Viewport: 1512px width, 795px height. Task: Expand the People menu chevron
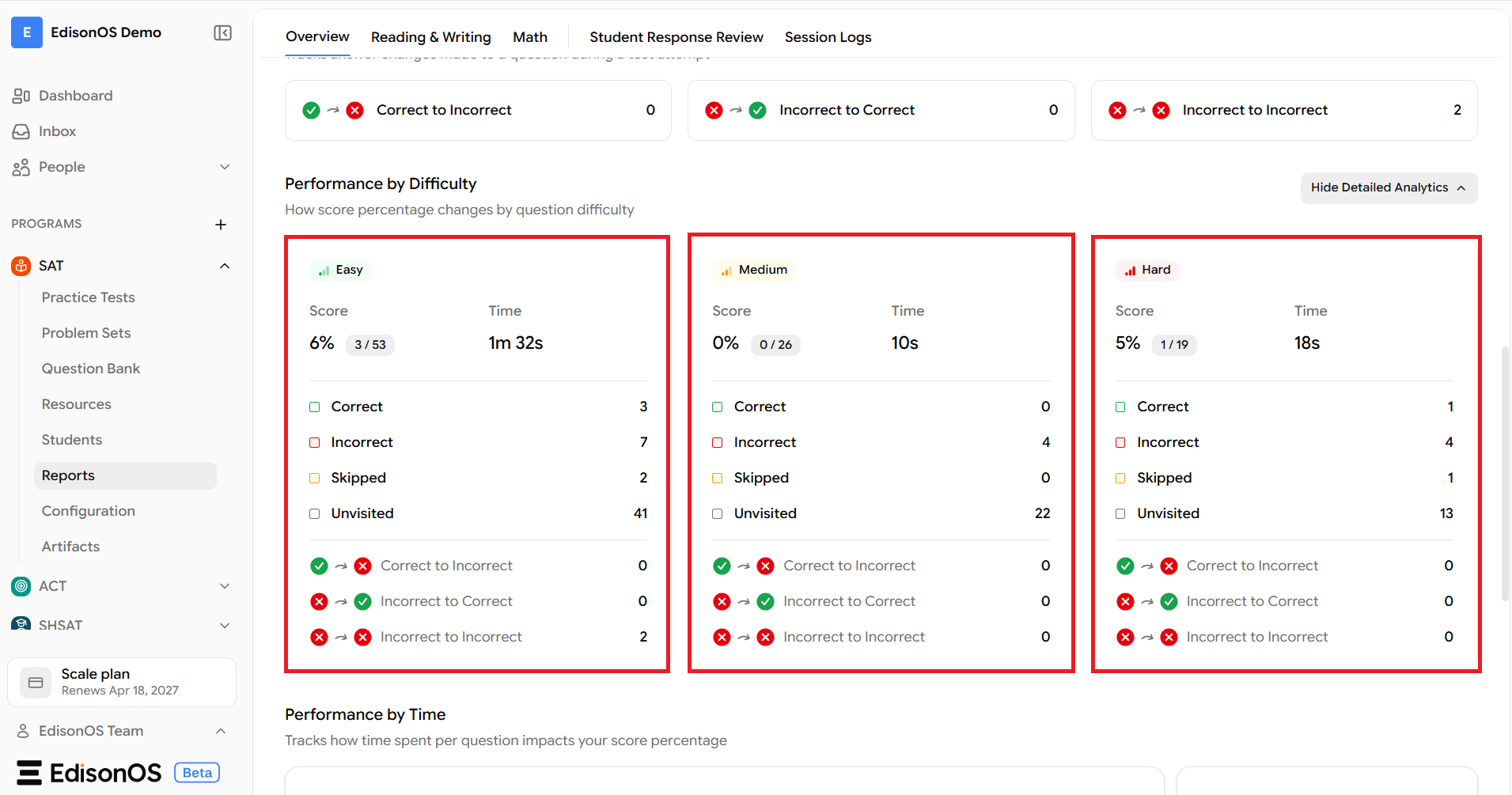tap(225, 167)
